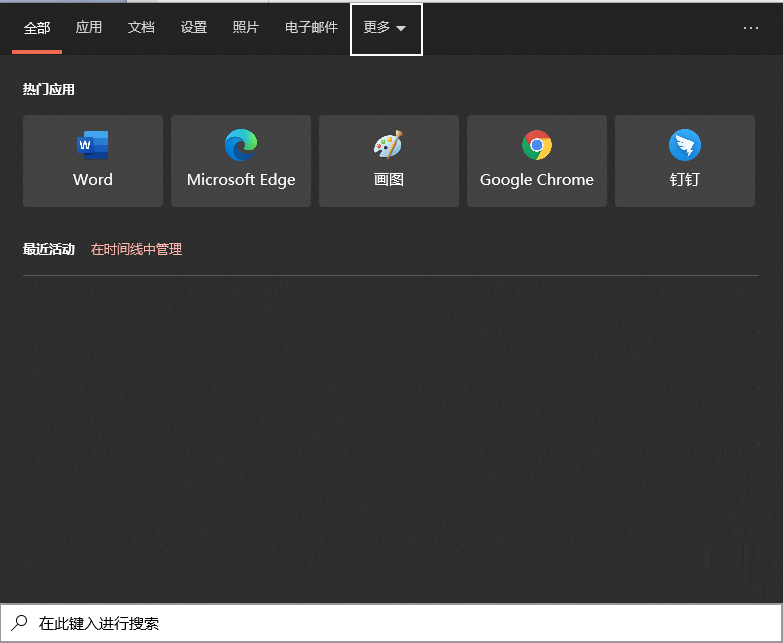Image resolution: width=783 pixels, height=643 pixels.
Task: Launch the Google Chrome app tile
Action: pyautogui.click(x=537, y=161)
